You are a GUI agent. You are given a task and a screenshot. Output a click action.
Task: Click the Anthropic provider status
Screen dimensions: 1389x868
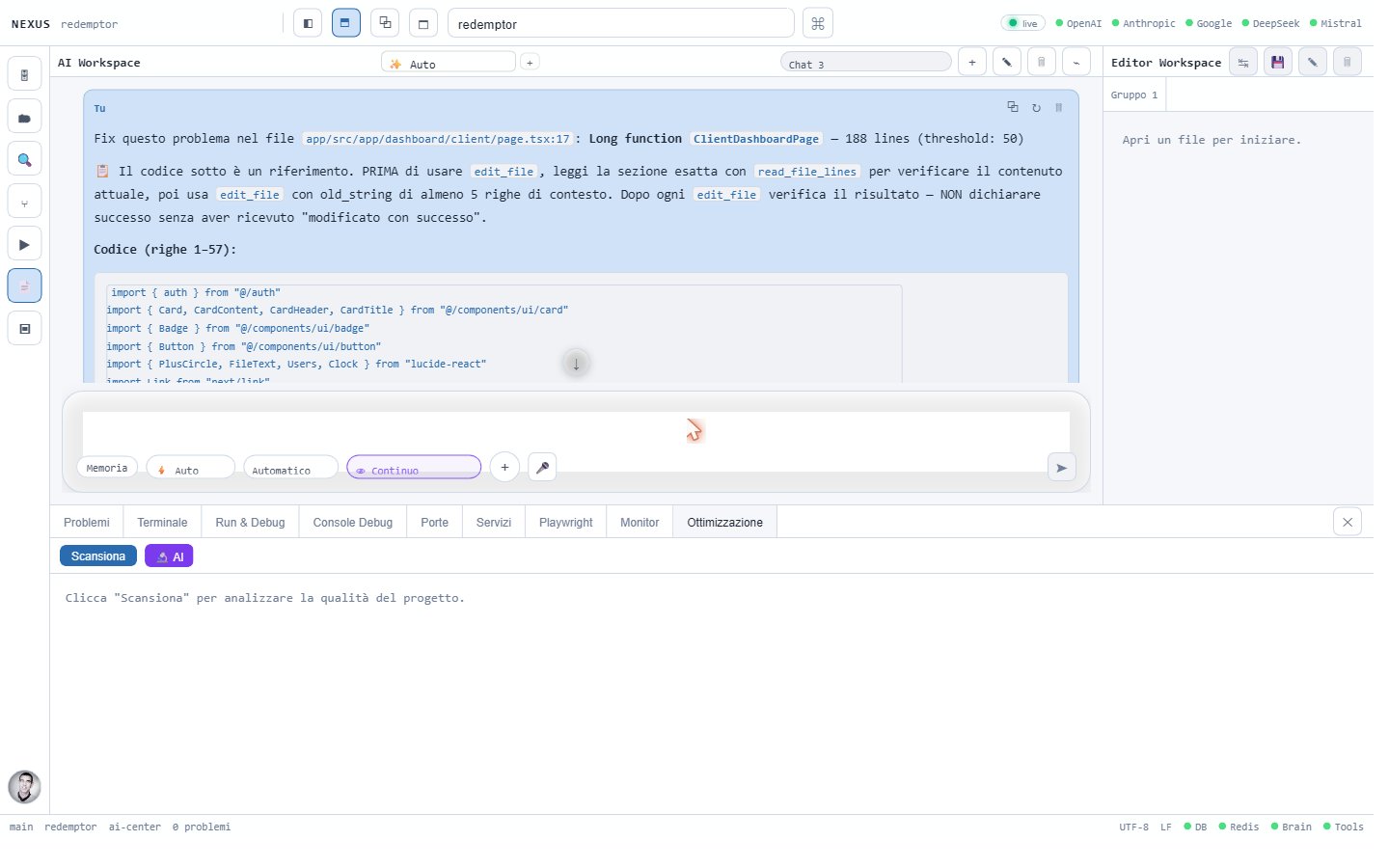1144,23
